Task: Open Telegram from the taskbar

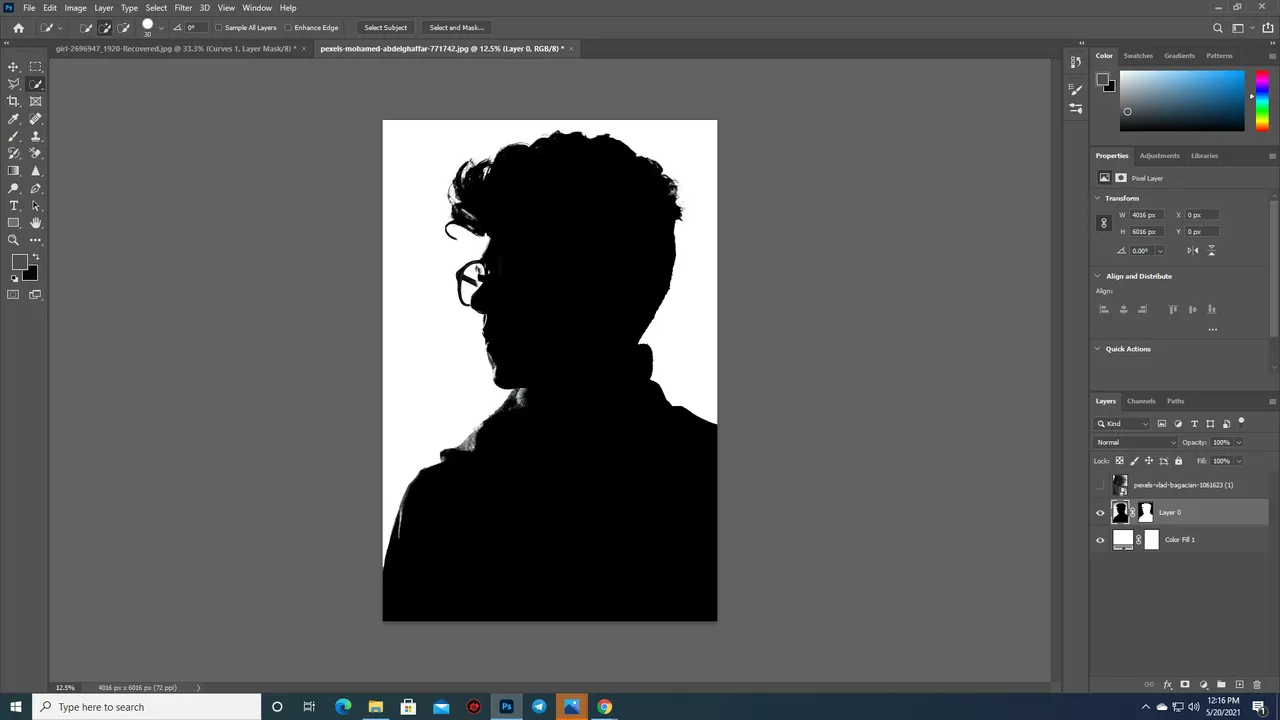Action: pos(539,707)
